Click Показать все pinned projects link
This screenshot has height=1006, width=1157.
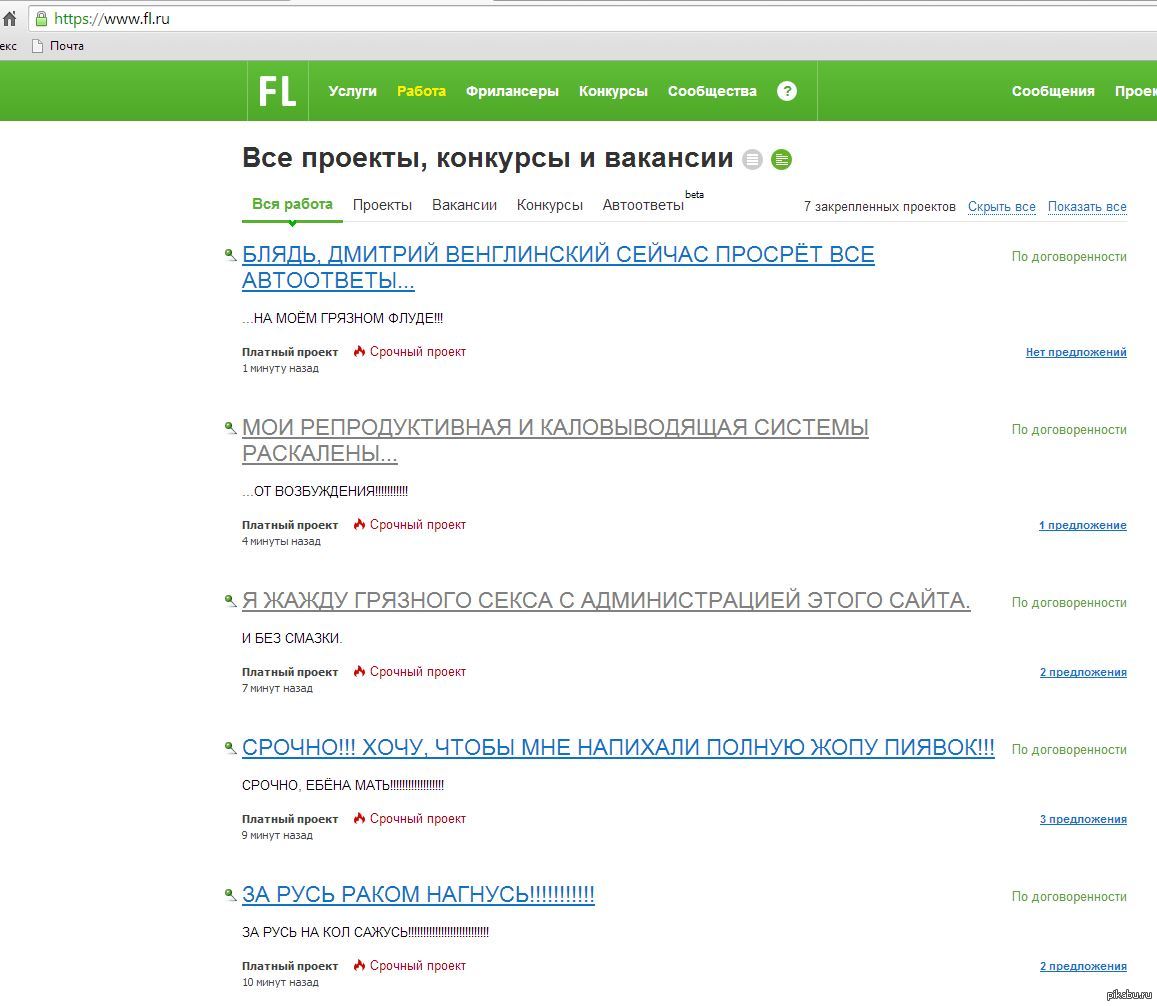1087,207
